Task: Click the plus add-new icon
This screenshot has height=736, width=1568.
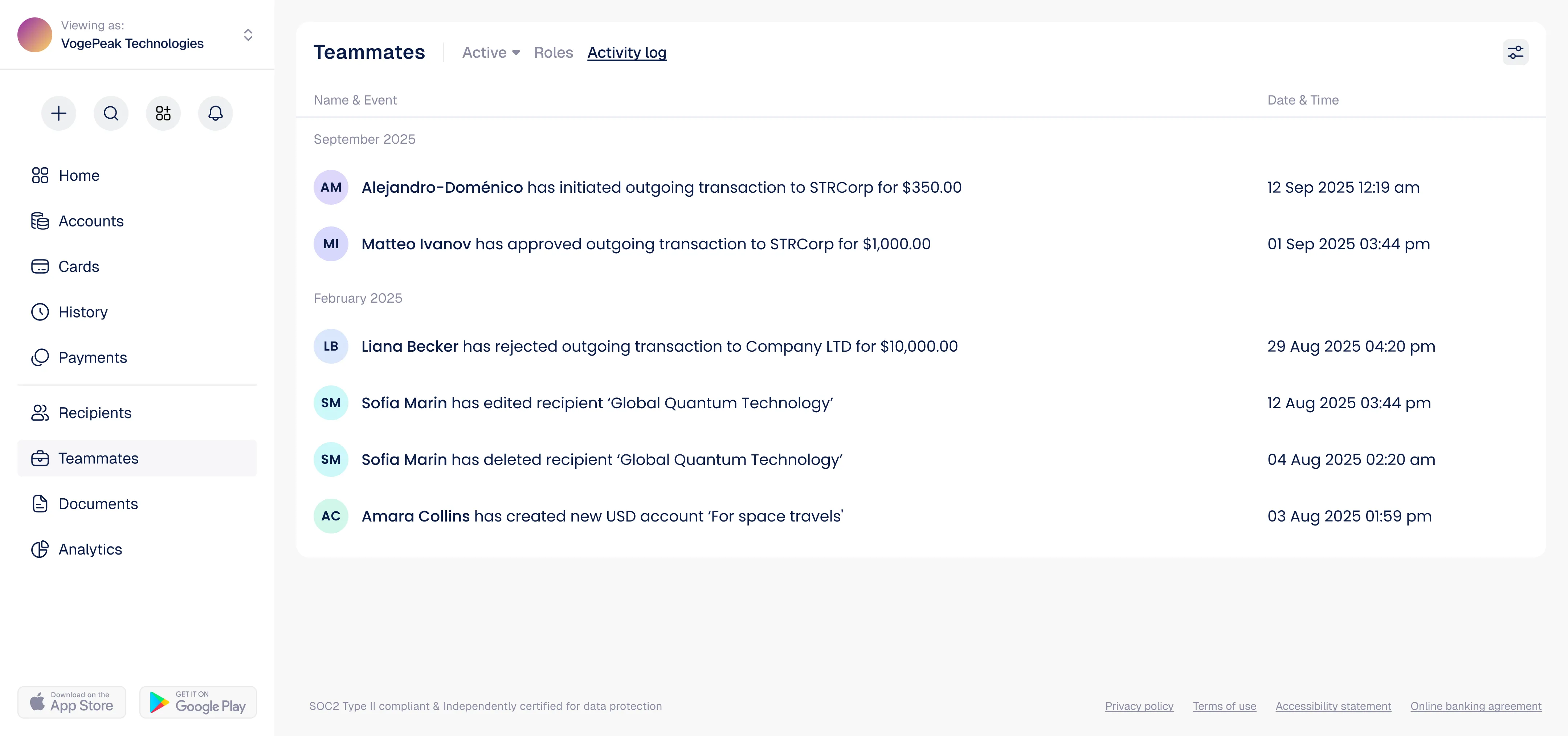Action: (58, 113)
